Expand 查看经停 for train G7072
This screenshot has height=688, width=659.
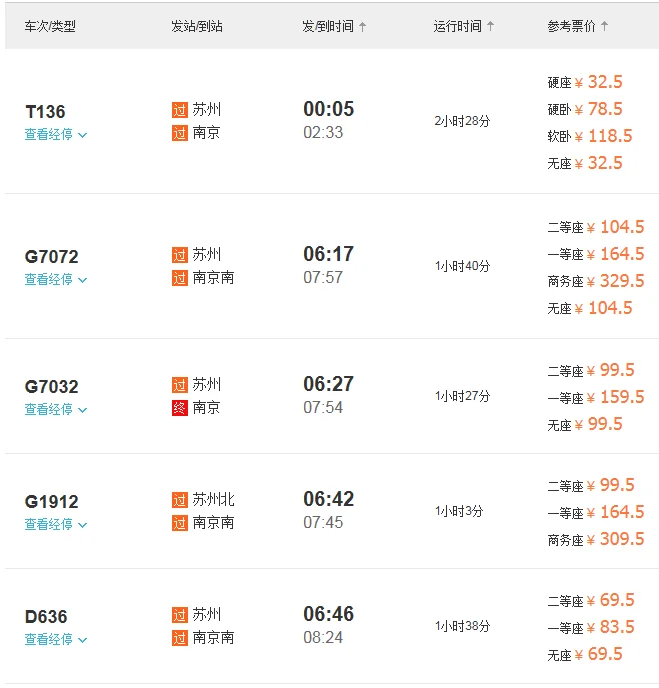point(56,280)
